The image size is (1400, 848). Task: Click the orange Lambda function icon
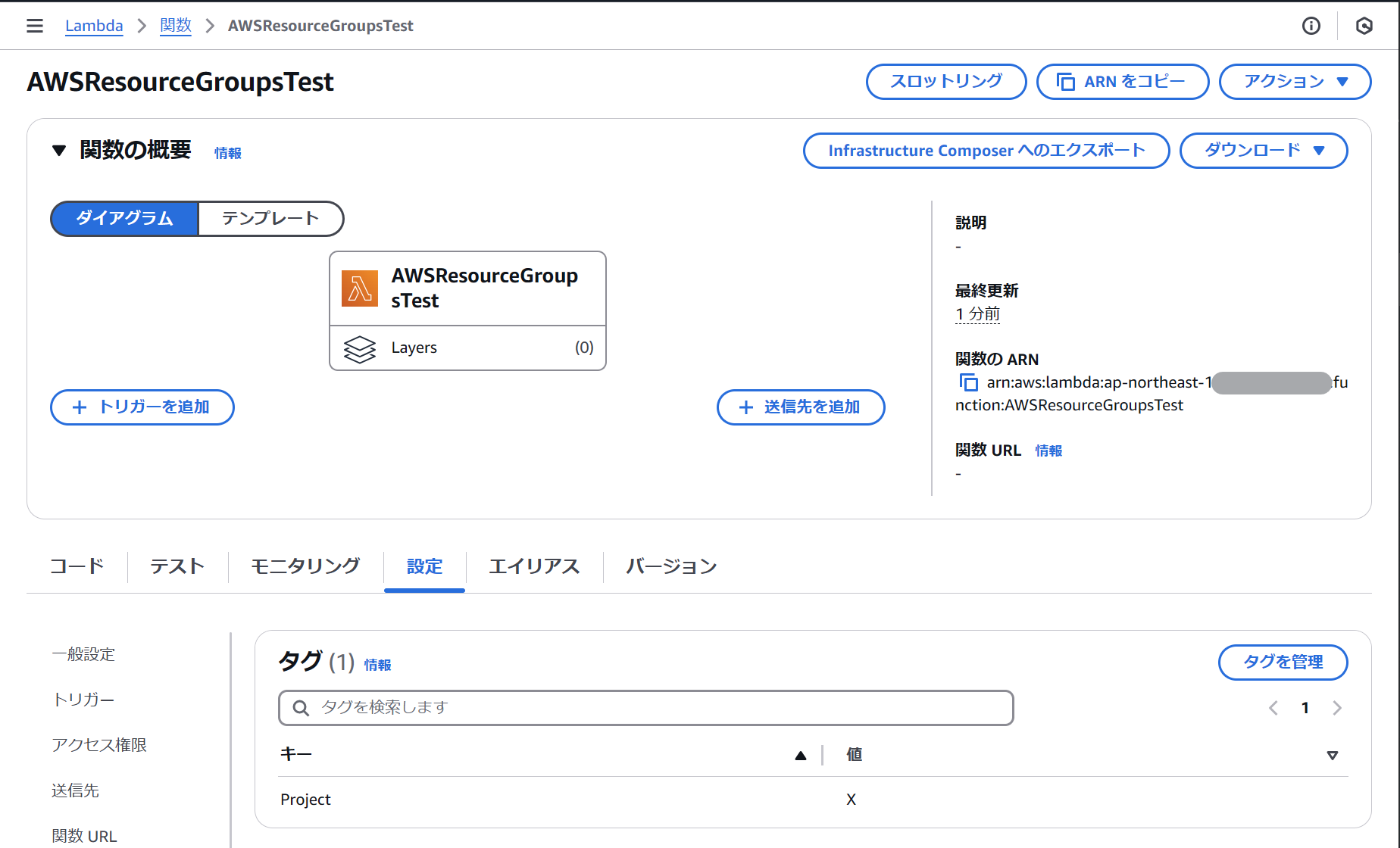pyautogui.click(x=360, y=288)
